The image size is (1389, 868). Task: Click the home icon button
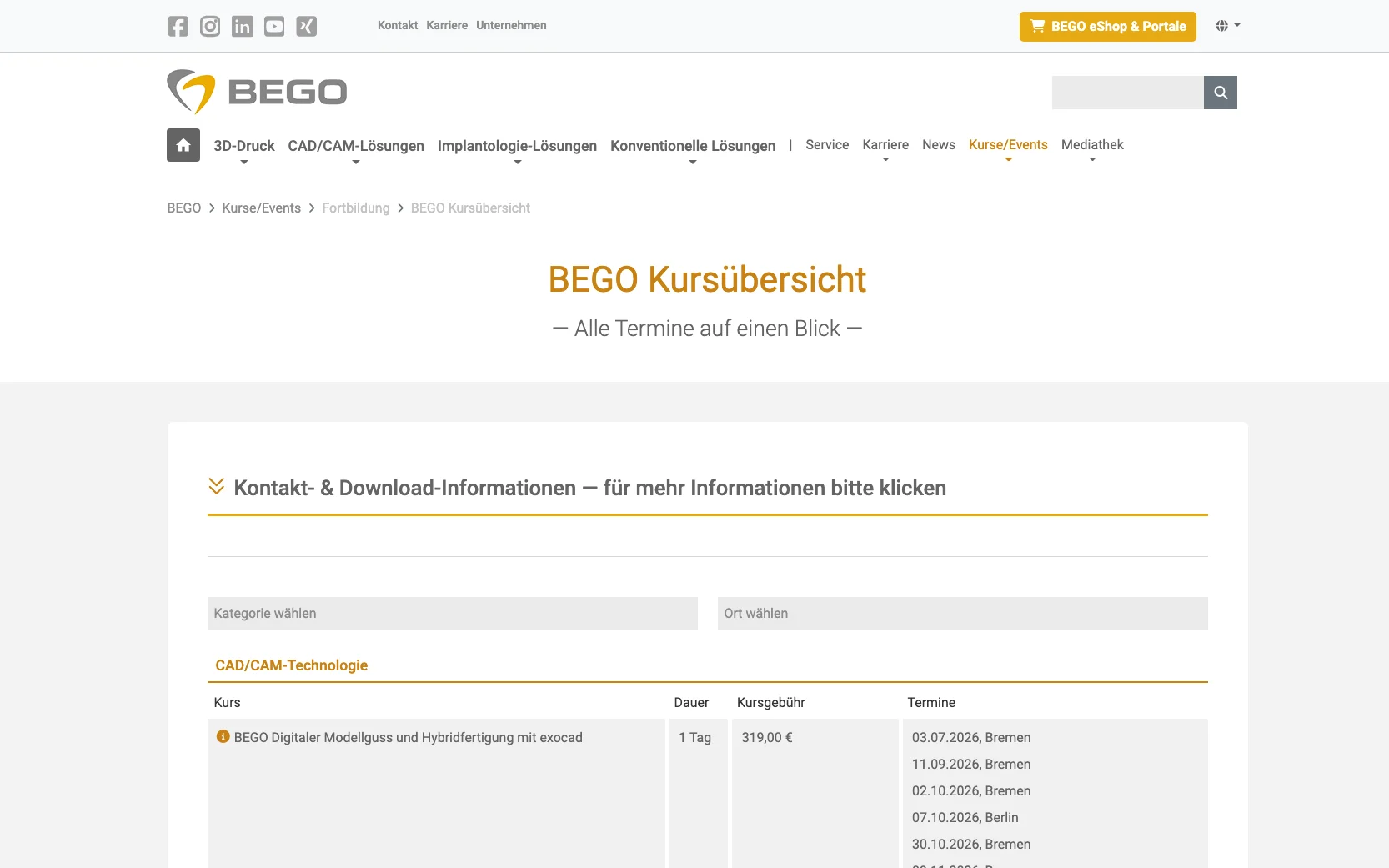coord(183,145)
